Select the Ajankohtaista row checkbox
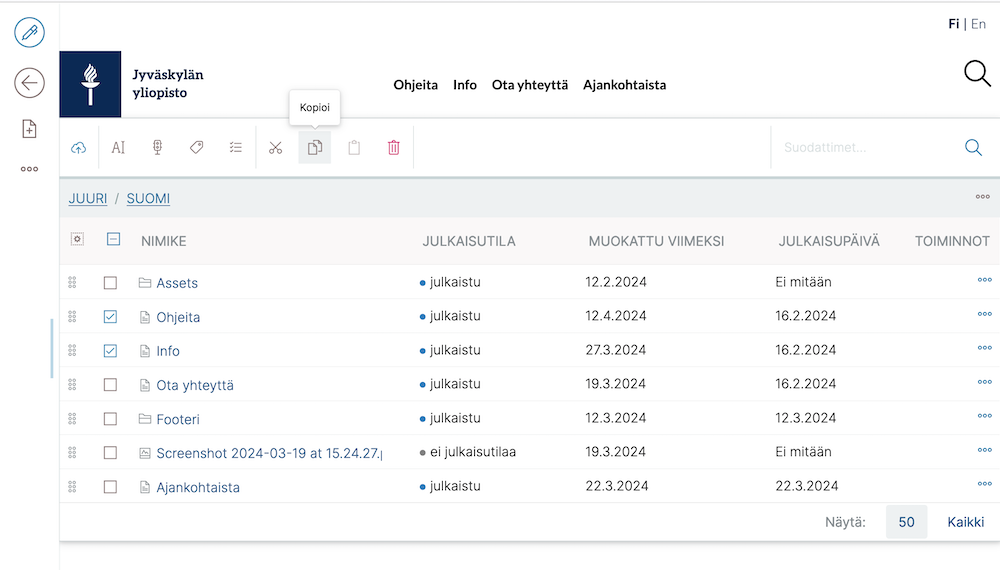The height and width of the screenshot is (570, 1000). click(x=111, y=487)
